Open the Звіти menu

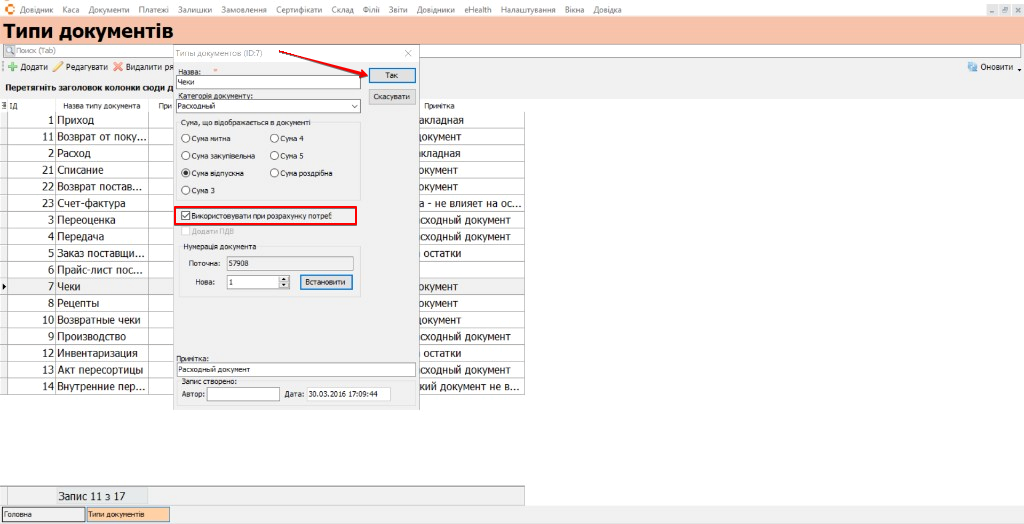(x=398, y=10)
